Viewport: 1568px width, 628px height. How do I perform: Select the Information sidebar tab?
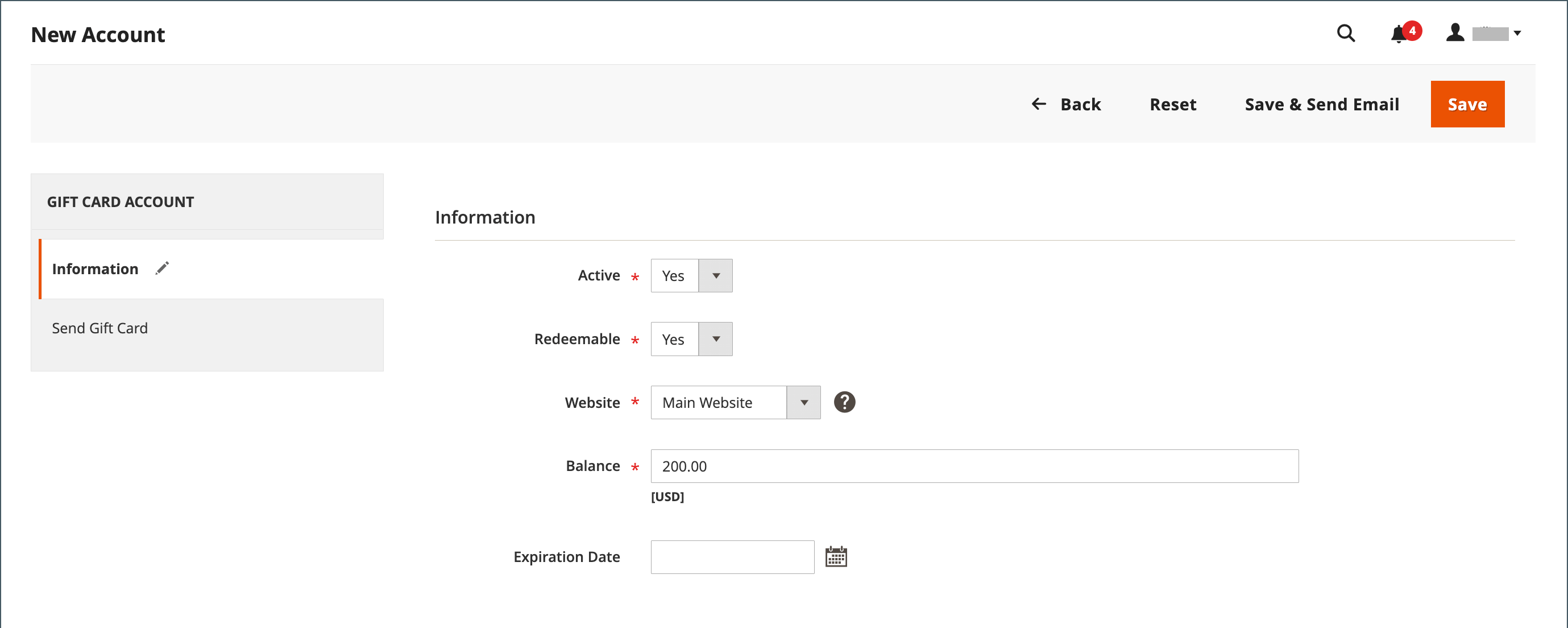pos(96,268)
